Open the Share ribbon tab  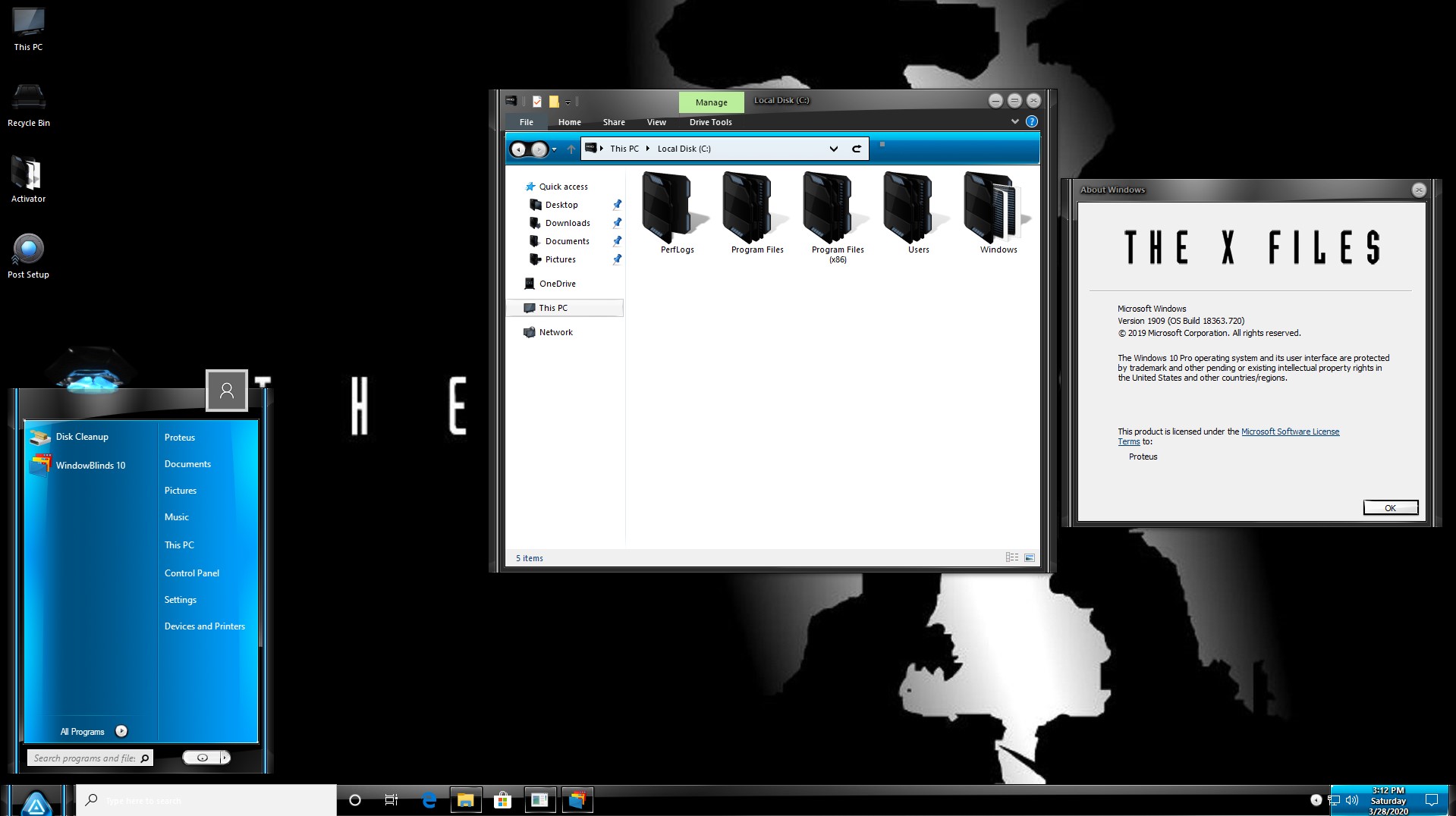(x=614, y=122)
